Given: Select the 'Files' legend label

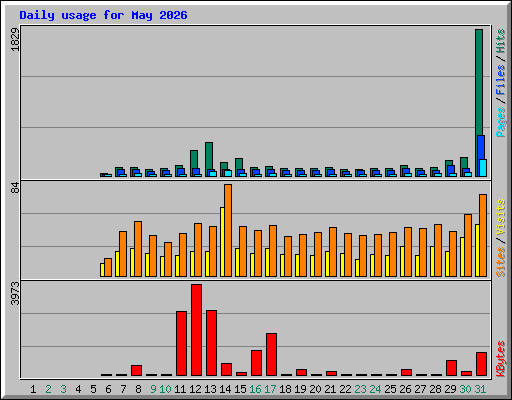Looking at the screenshot, I should click(501, 79).
